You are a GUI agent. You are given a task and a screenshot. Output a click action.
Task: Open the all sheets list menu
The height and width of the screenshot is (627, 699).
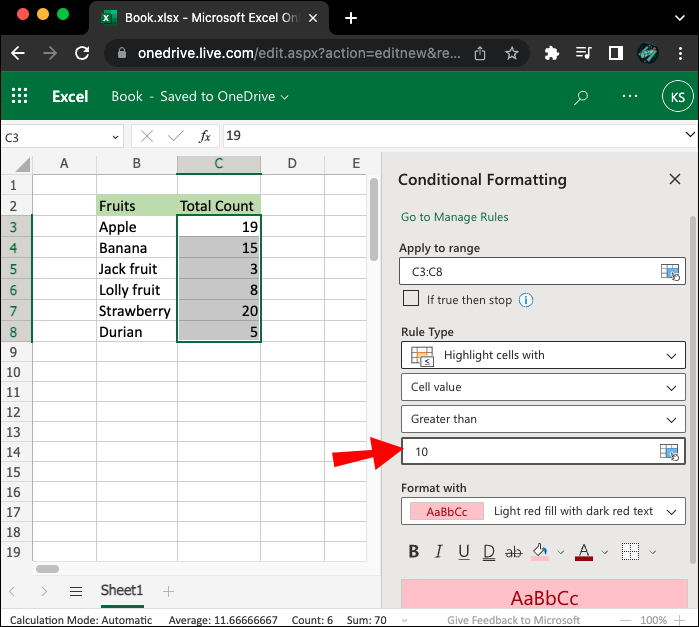(x=76, y=592)
